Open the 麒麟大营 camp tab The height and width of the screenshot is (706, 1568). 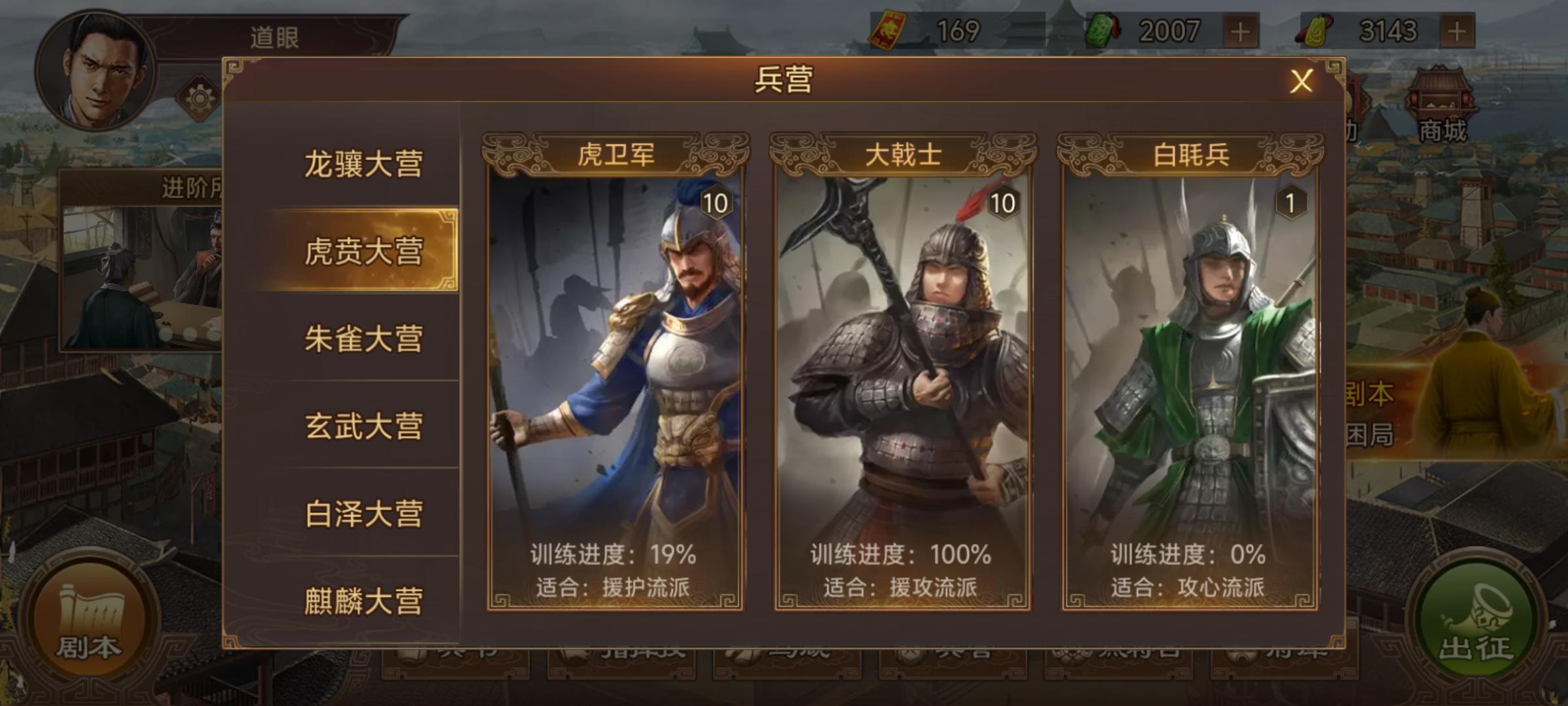tap(363, 601)
